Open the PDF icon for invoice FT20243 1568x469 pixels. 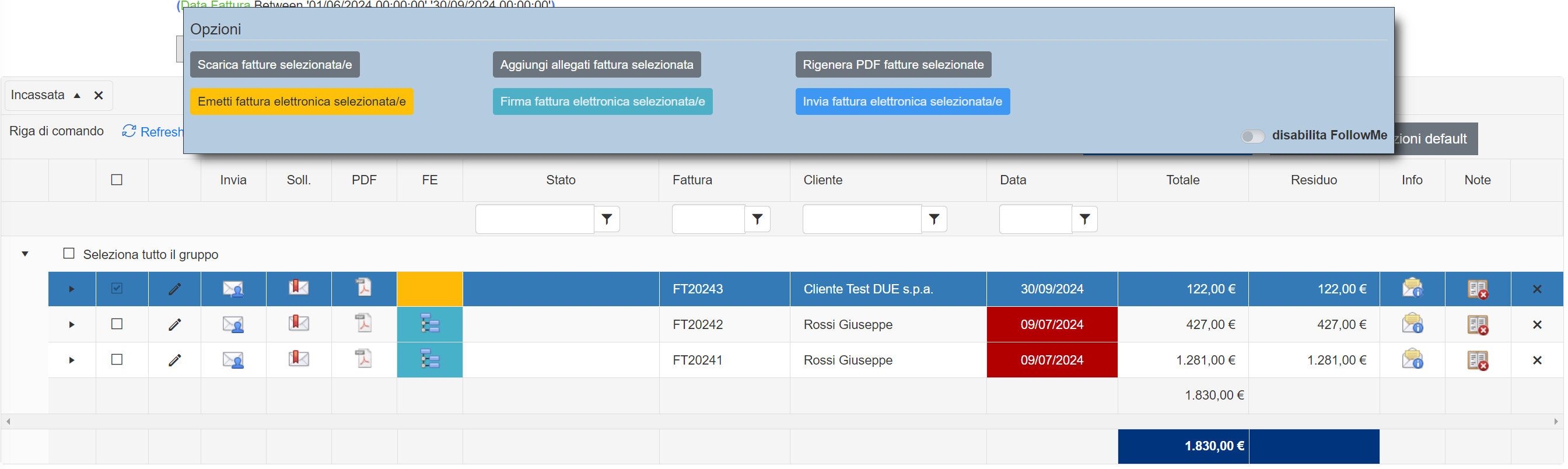(x=364, y=288)
